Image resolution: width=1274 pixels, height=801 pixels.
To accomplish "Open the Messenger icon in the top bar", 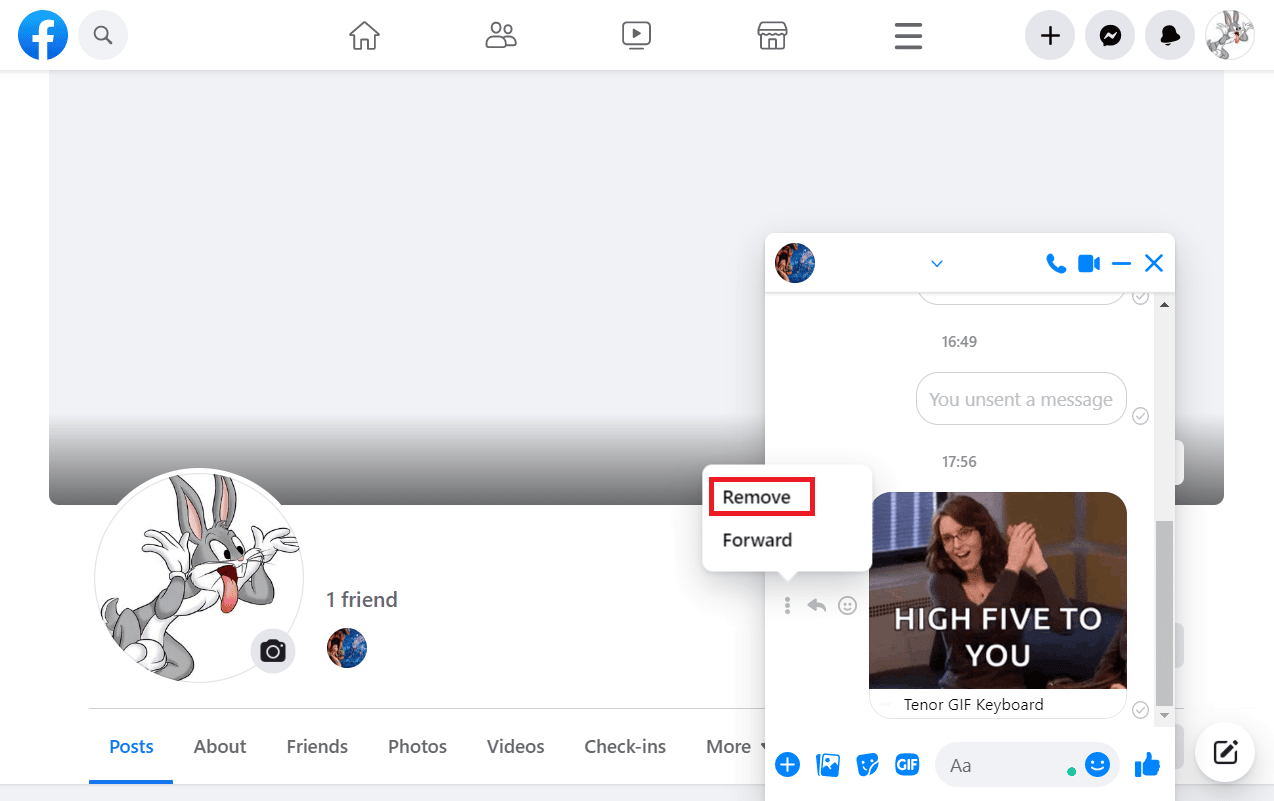I will coord(1110,35).
